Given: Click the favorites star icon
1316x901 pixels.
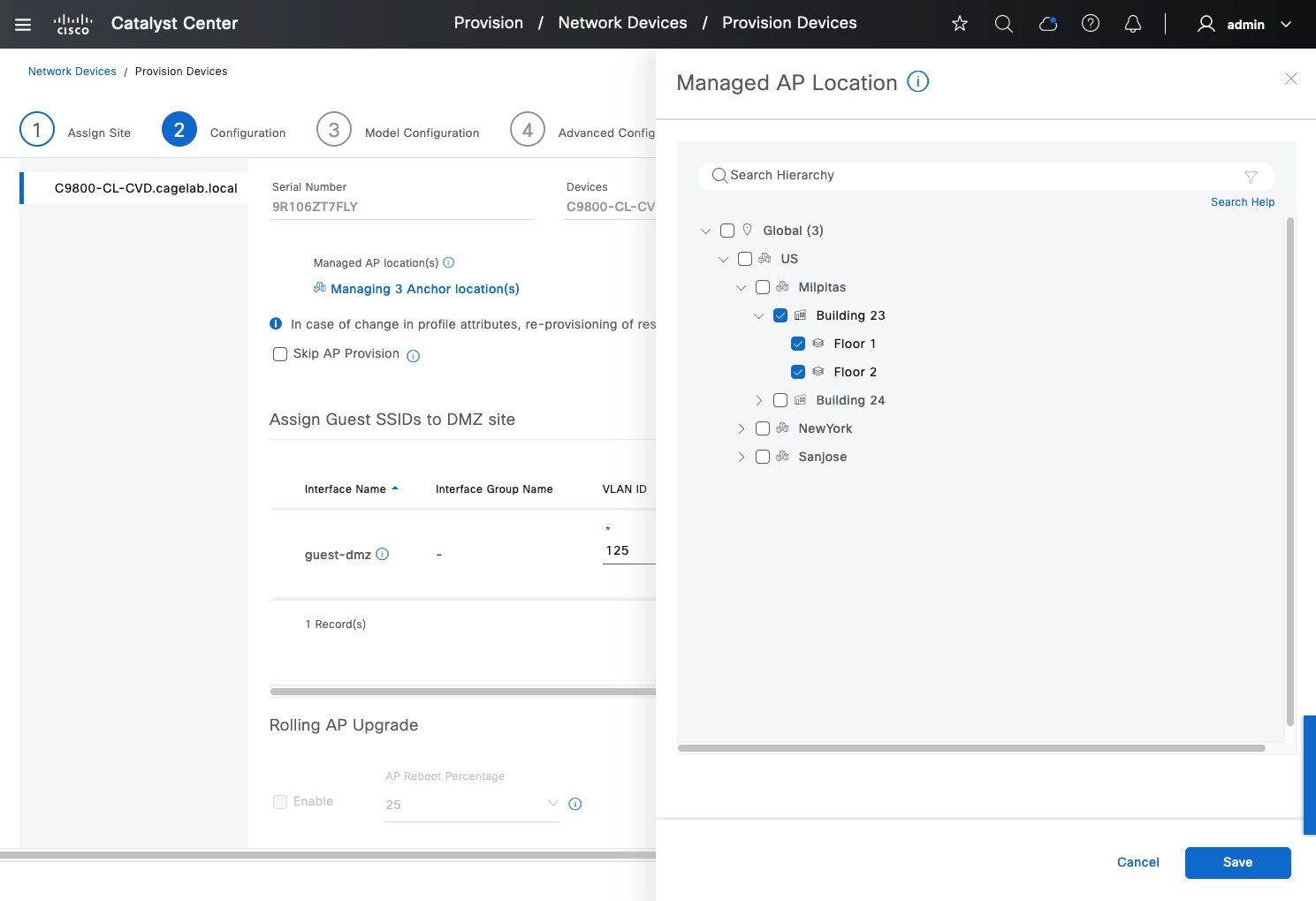Looking at the screenshot, I should pyautogui.click(x=960, y=24).
